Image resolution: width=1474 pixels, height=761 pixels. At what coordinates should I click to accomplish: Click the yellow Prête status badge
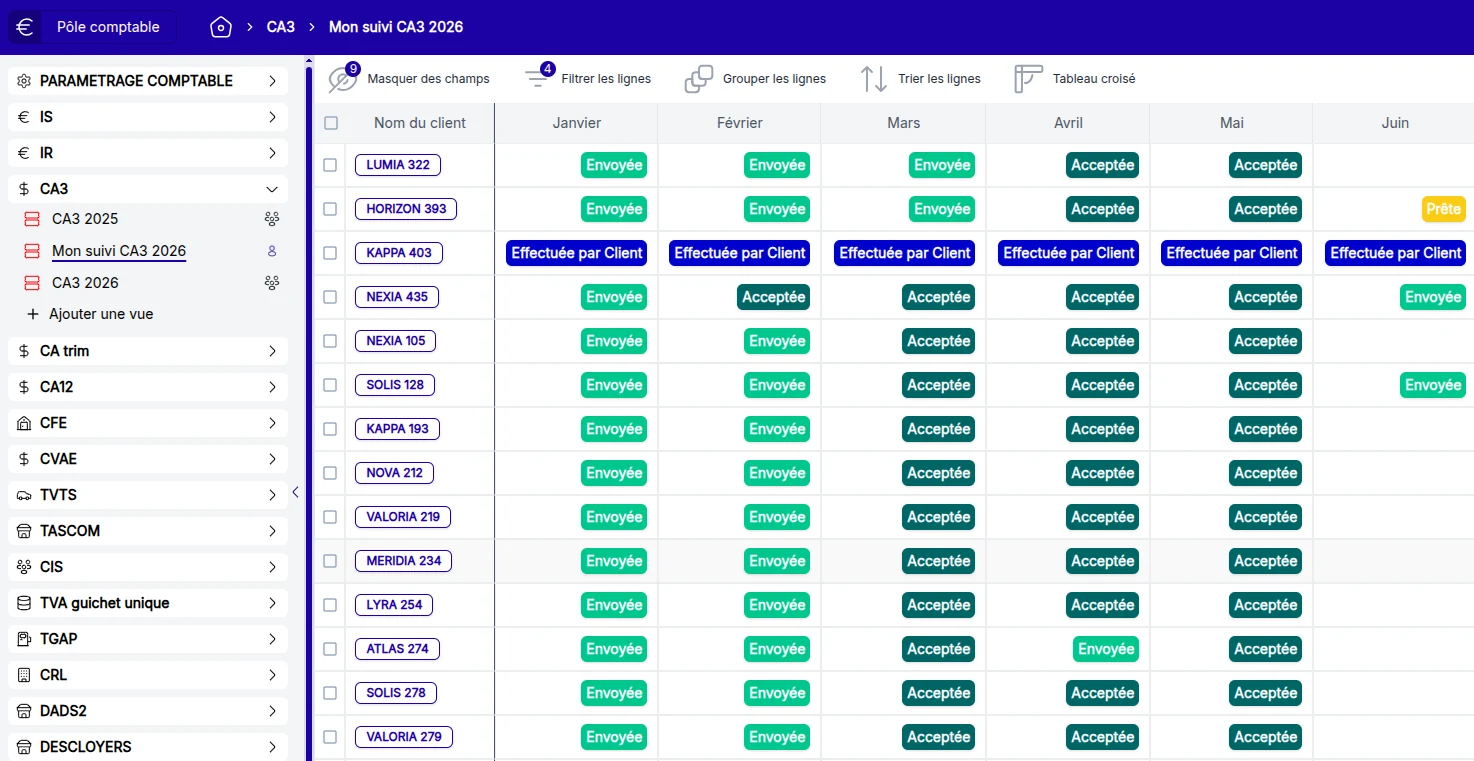[x=1443, y=209]
